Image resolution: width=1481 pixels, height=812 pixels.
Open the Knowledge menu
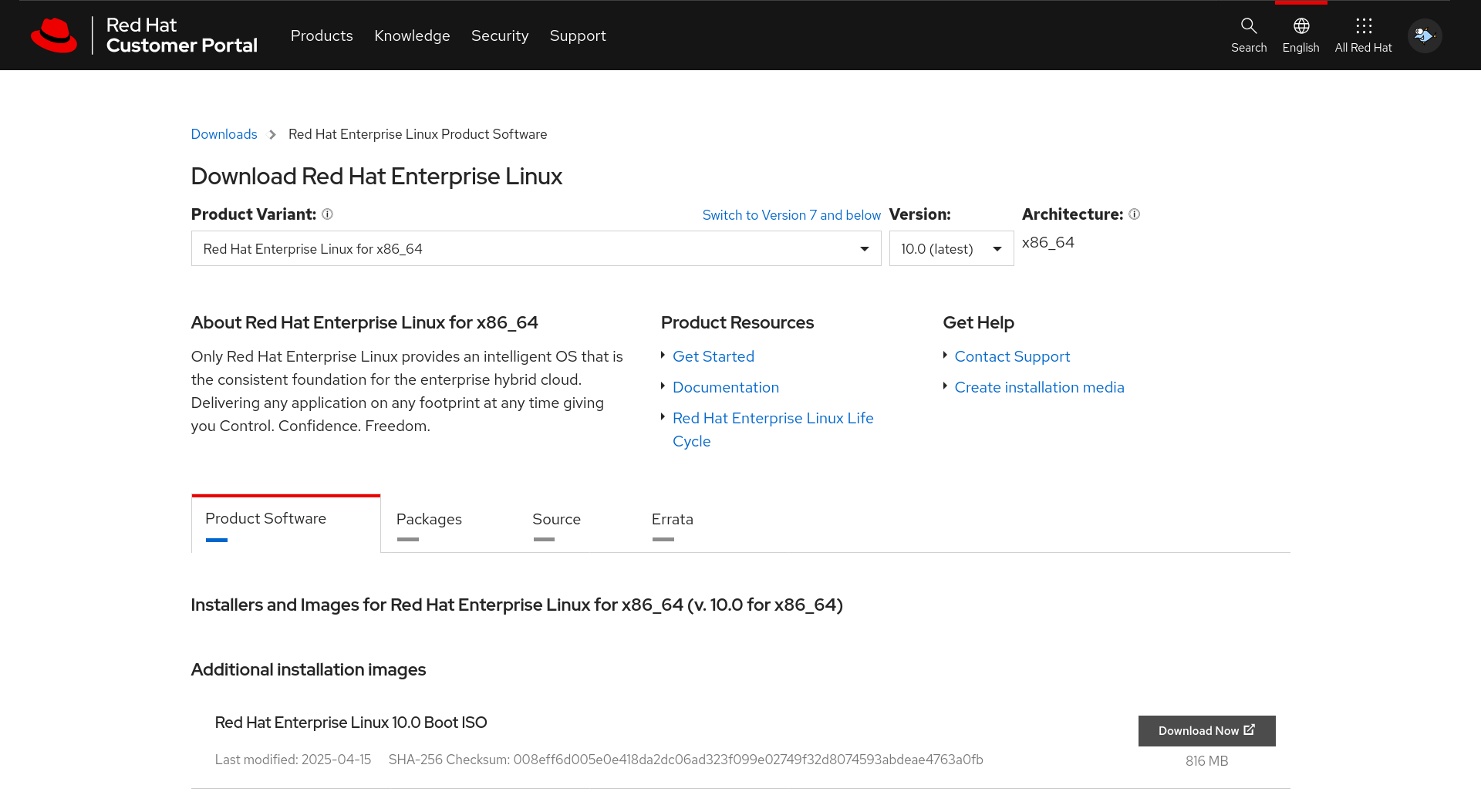(x=412, y=35)
